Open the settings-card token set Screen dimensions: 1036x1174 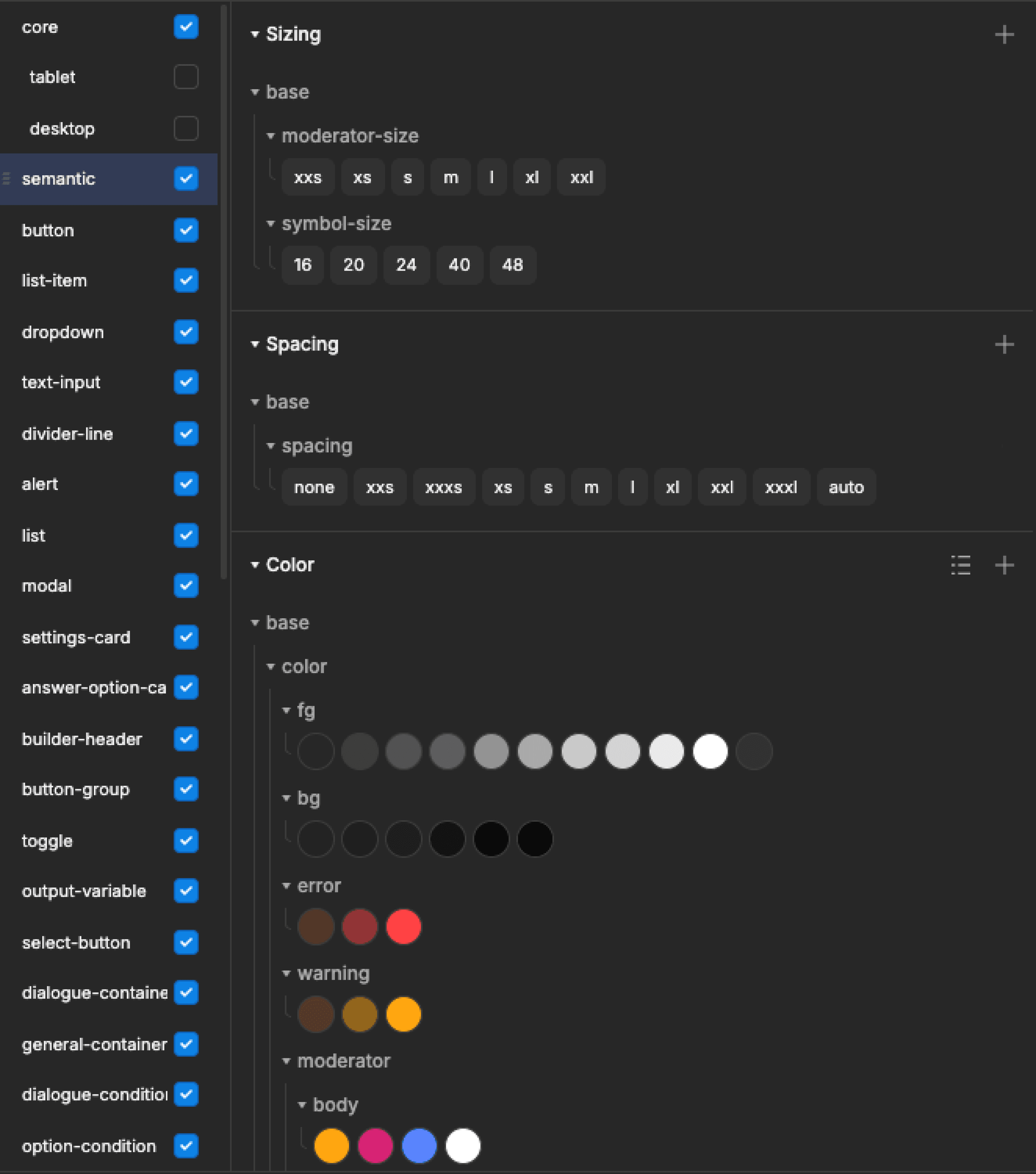76,637
